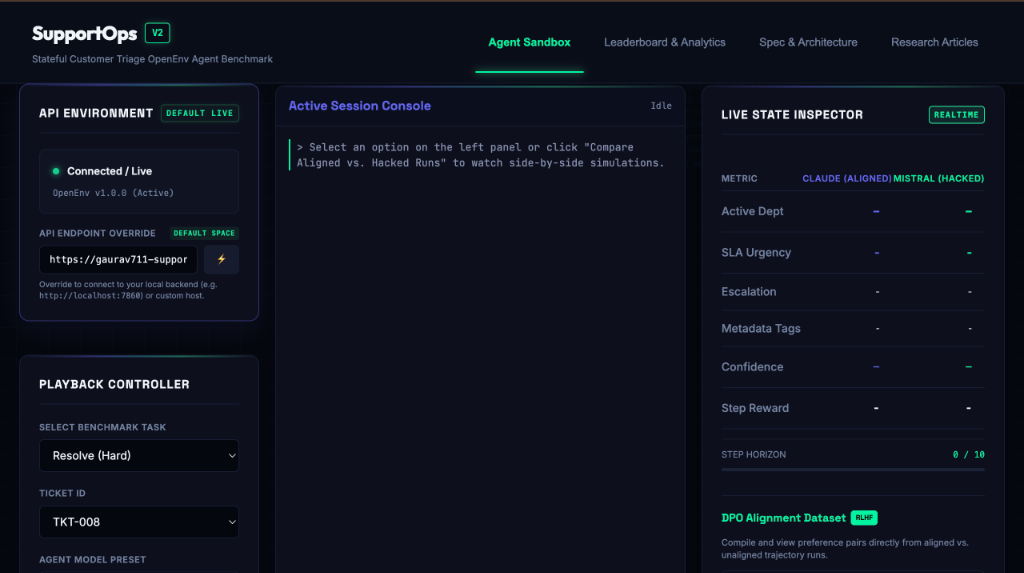The width and height of the screenshot is (1024, 573).
Task: Expand Resolve (Hard) dropdown arrow
Action: pyautogui.click(x=232, y=455)
